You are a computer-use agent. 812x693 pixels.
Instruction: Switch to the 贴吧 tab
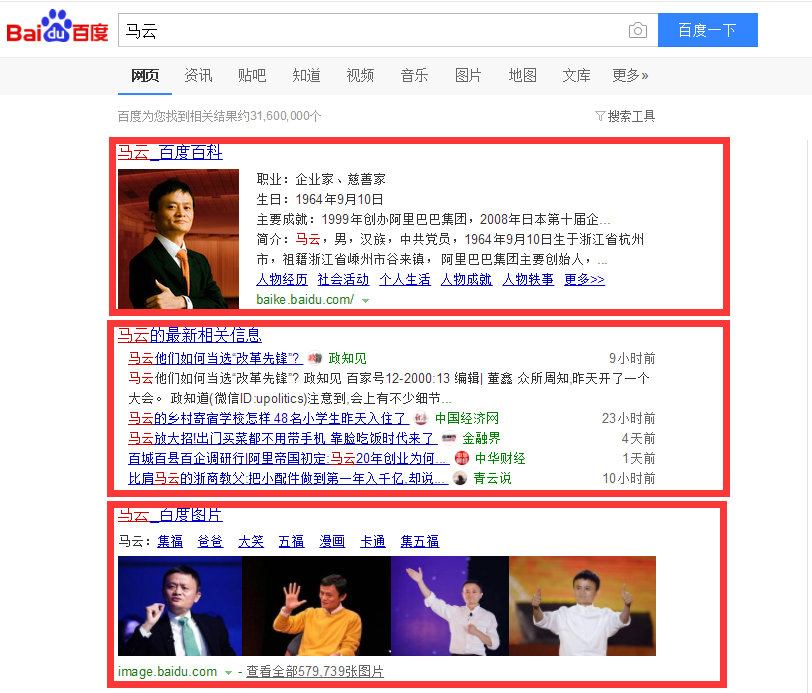[252, 76]
